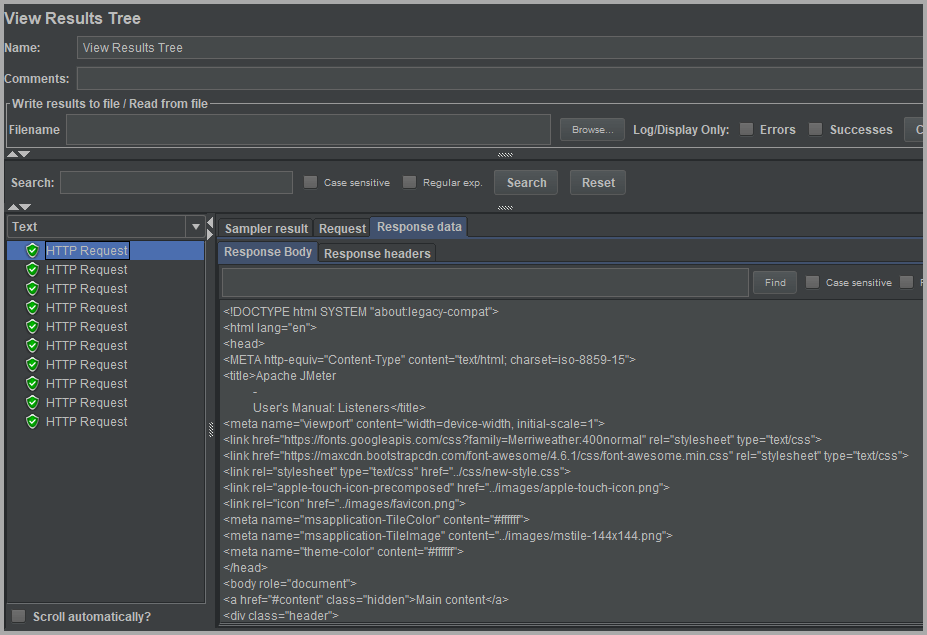Switch to the Sampler result tab

(x=266, y=229)
